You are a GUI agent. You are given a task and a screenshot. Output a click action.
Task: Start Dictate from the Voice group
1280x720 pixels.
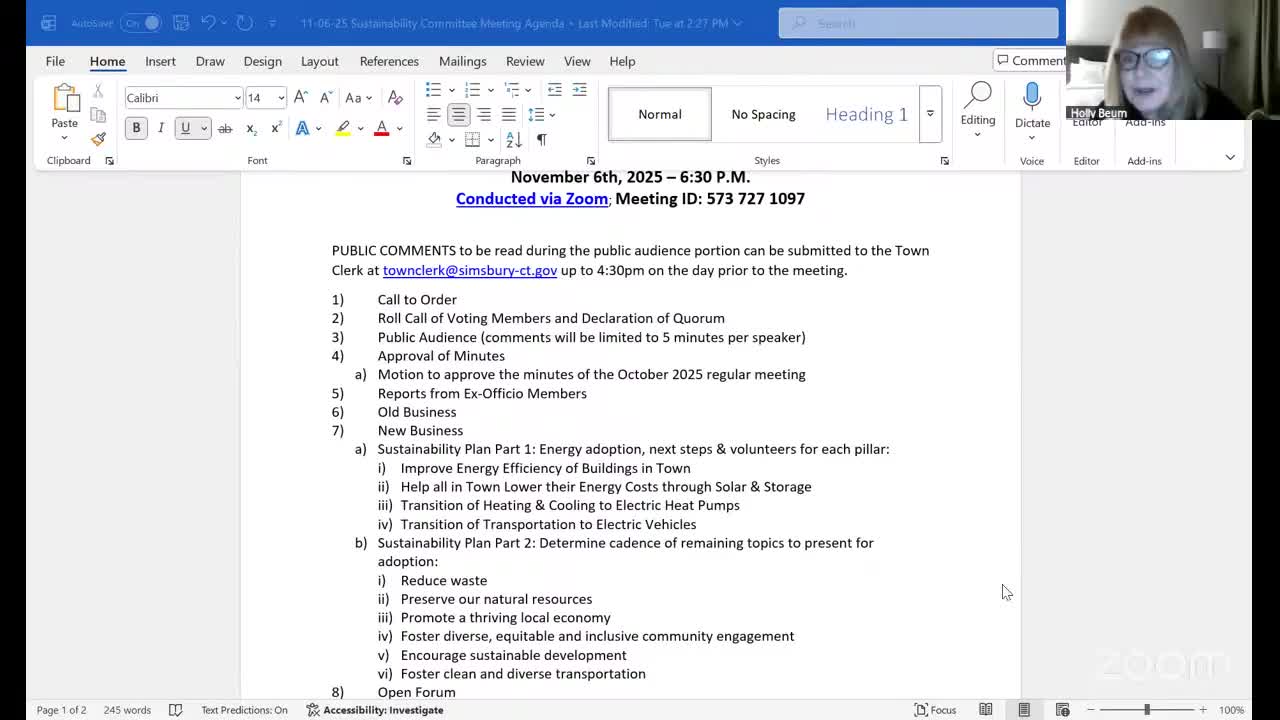tap(1032, 104)
